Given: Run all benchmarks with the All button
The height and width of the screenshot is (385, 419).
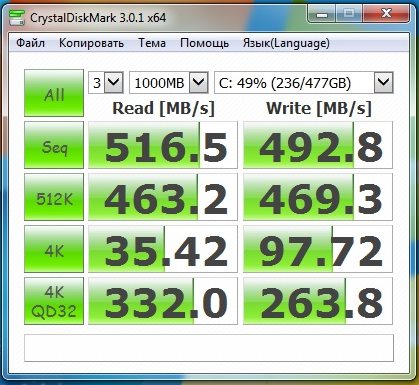Looking at the screenshot, I should tap(54, 93).
